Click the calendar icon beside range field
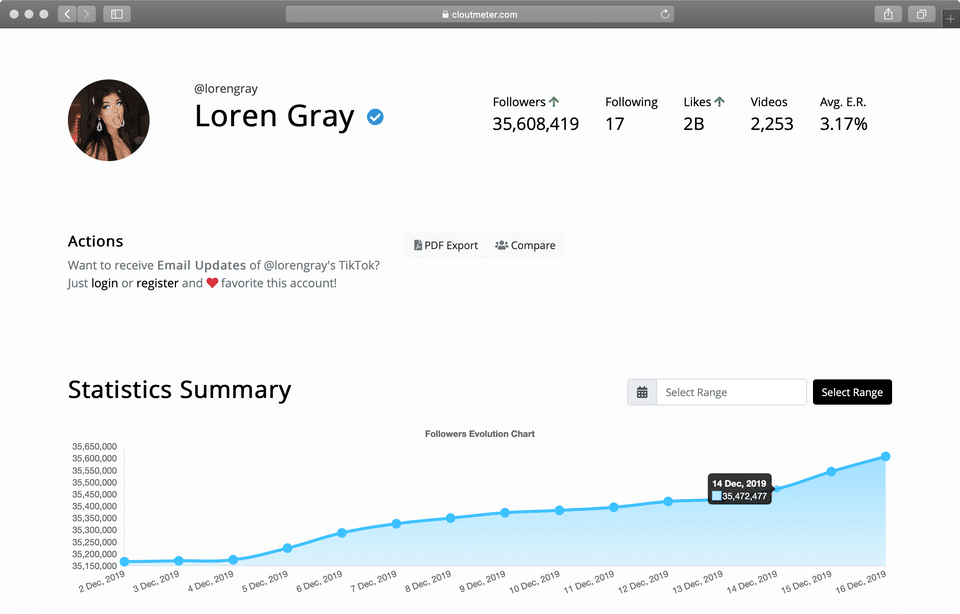The image size is (960, 614). pyautogui.click(x=642, y=392)
